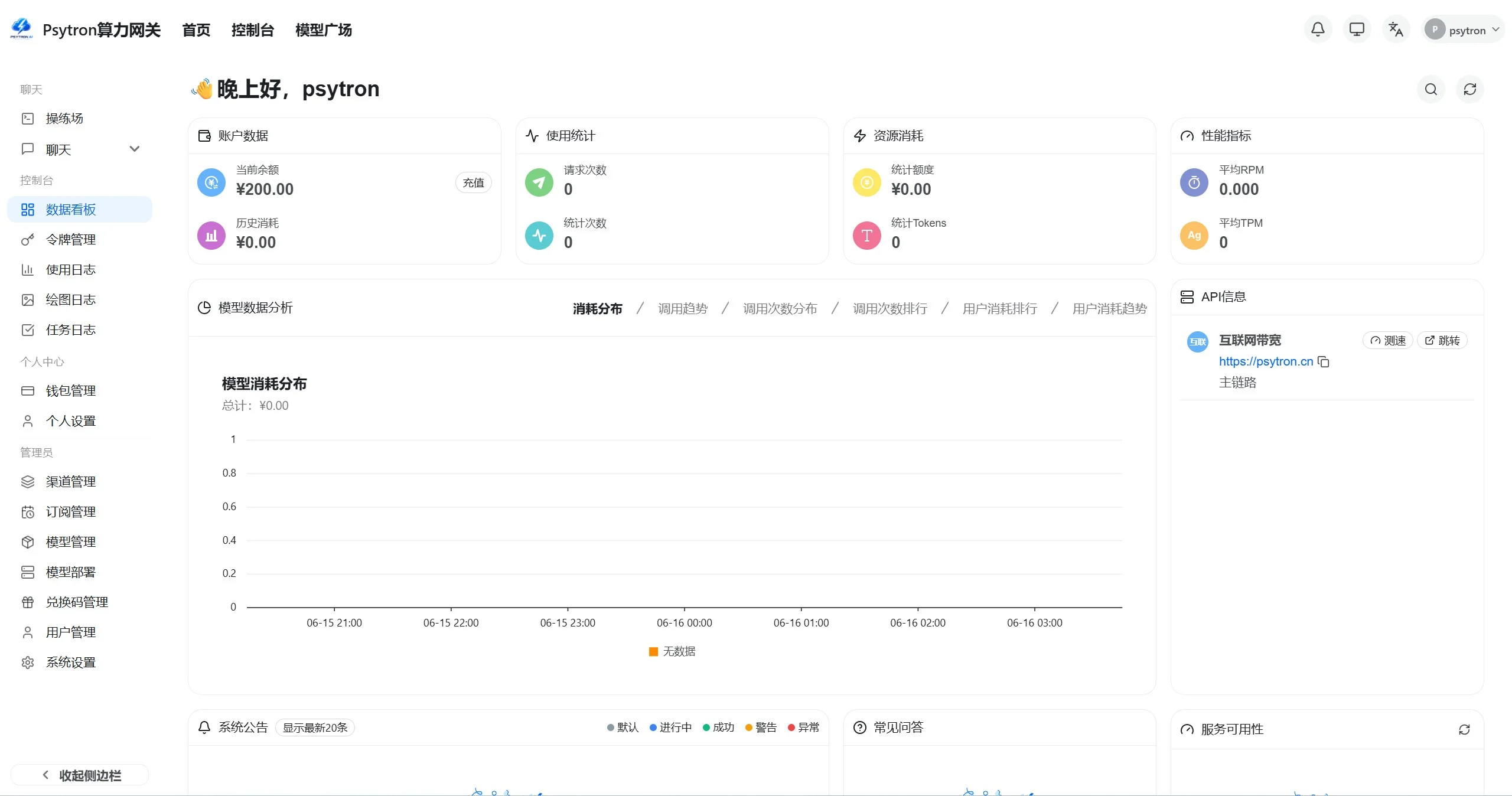This screenshot has height=796, width=1512.
Task: Click the 互联网带宽 avatar icon
Action: pos(1198,341)
